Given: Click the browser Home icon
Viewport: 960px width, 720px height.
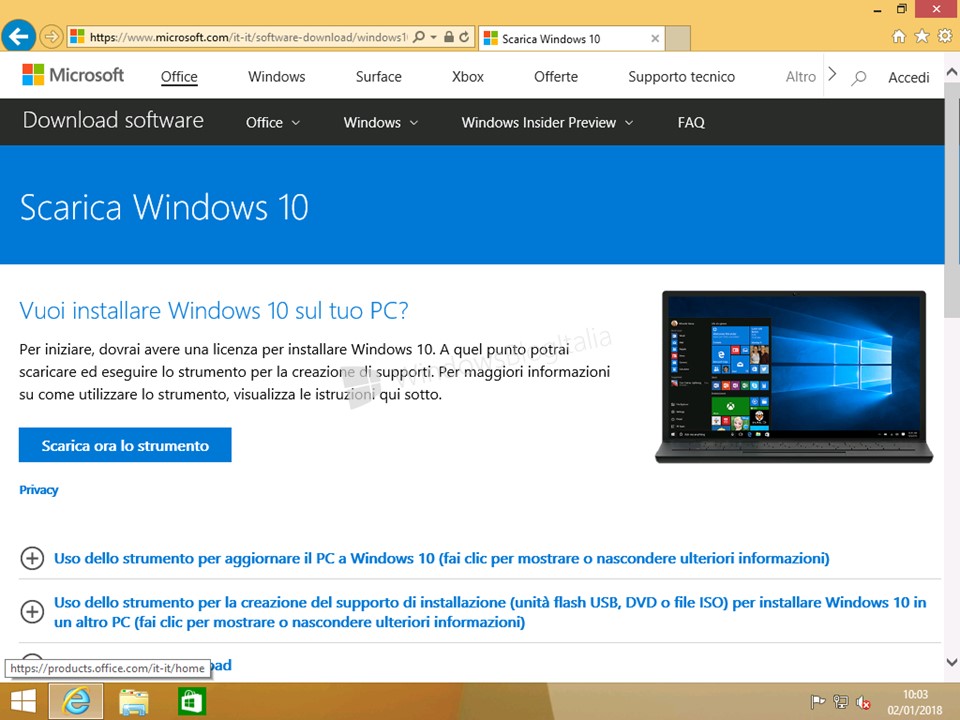Looking at the screenshot, I should pos(898,37).
